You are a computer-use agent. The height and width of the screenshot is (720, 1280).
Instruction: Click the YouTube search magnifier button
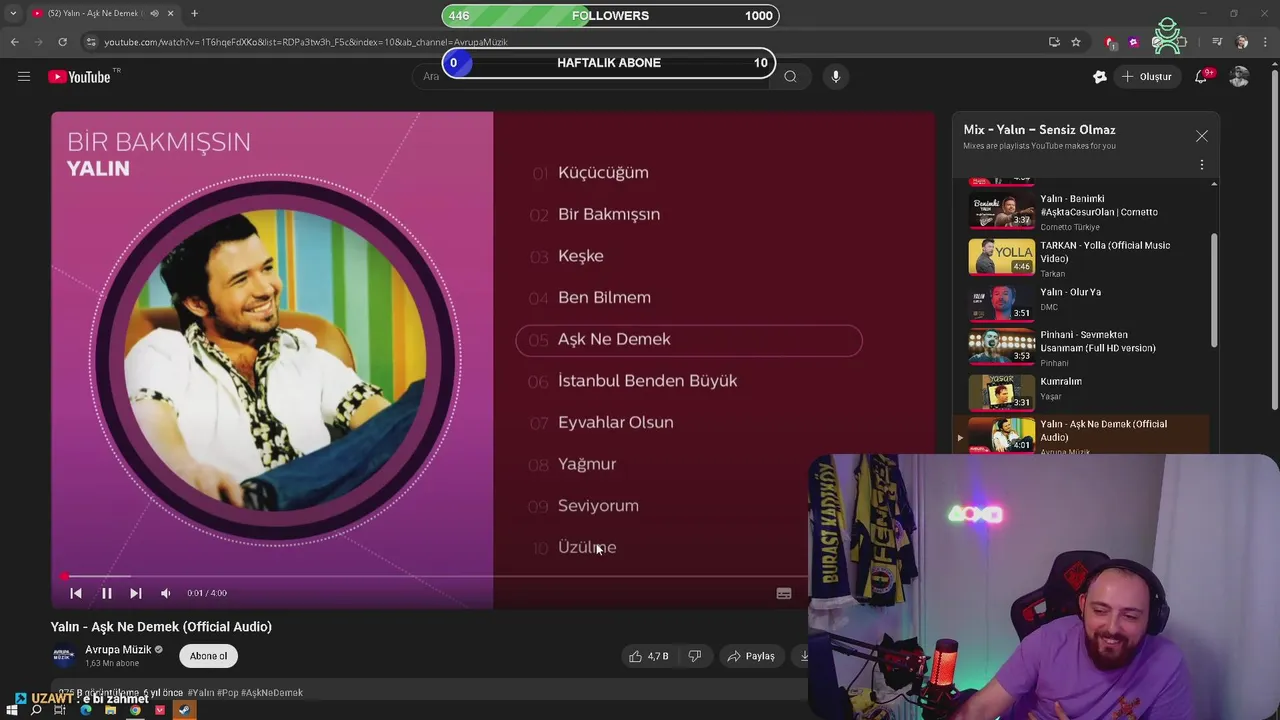pyautogui.click(x=790, y=77)
